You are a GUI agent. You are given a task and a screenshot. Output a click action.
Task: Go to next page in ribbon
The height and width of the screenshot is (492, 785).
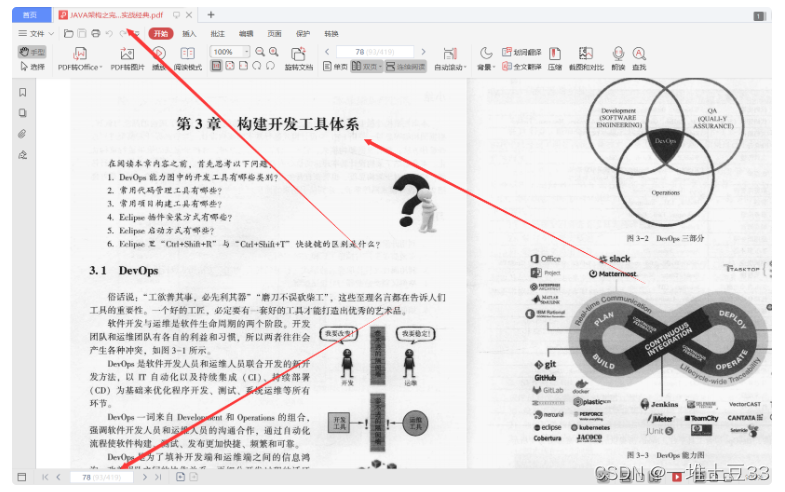(424, 52)
